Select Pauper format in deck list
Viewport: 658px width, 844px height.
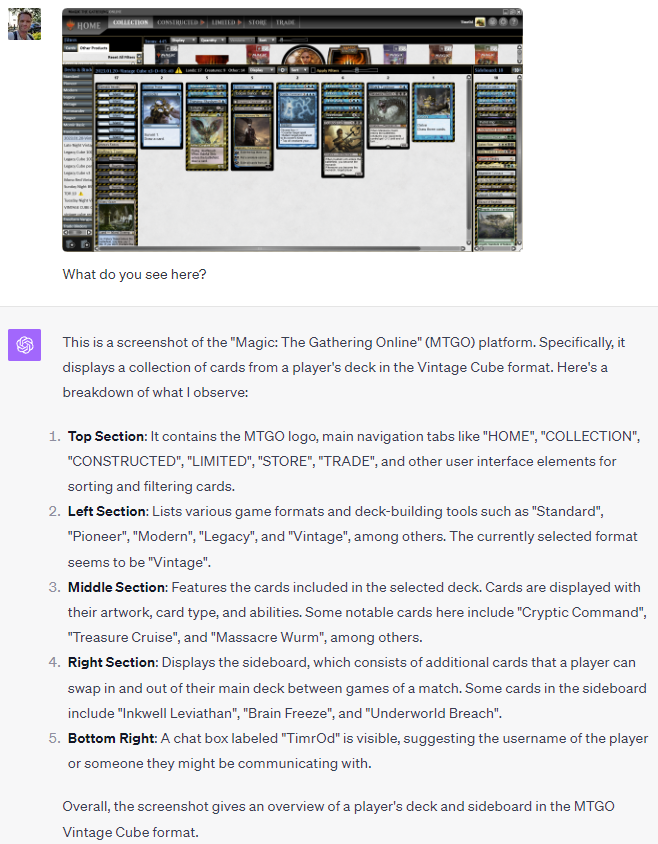point(78,118)
